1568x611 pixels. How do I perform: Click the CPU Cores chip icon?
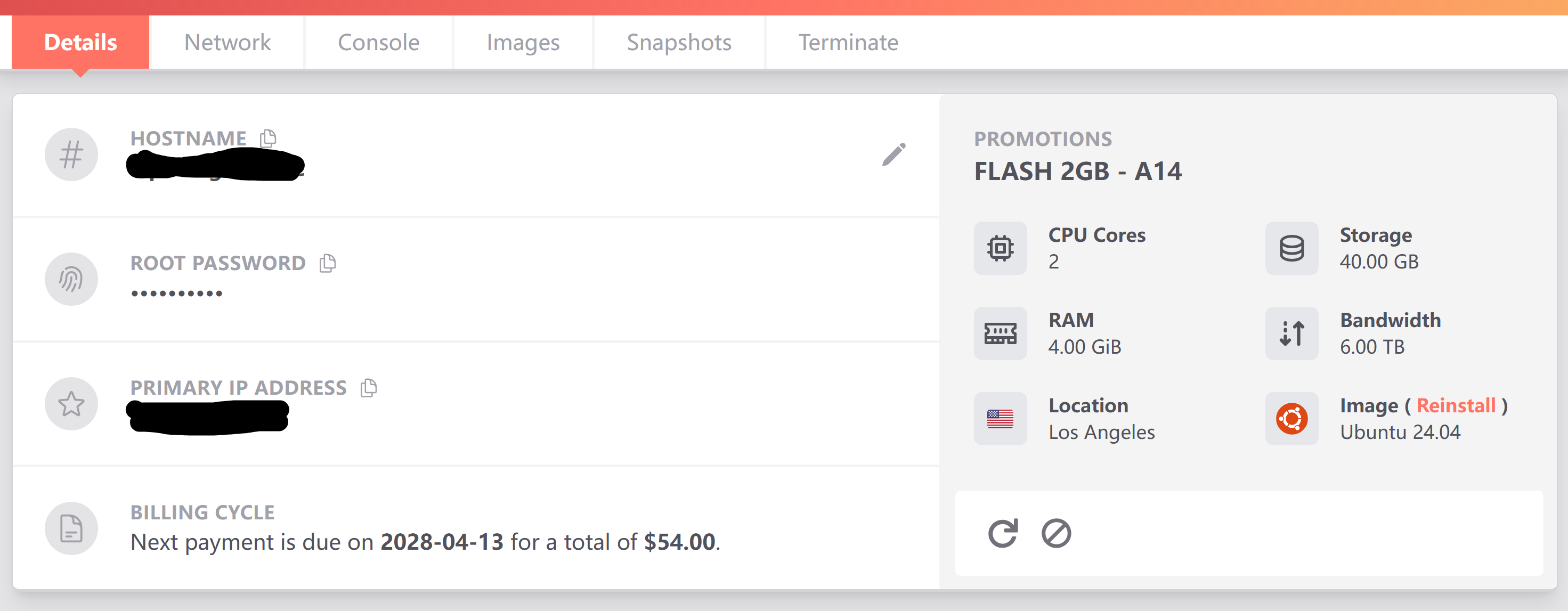pos(1000,248)
